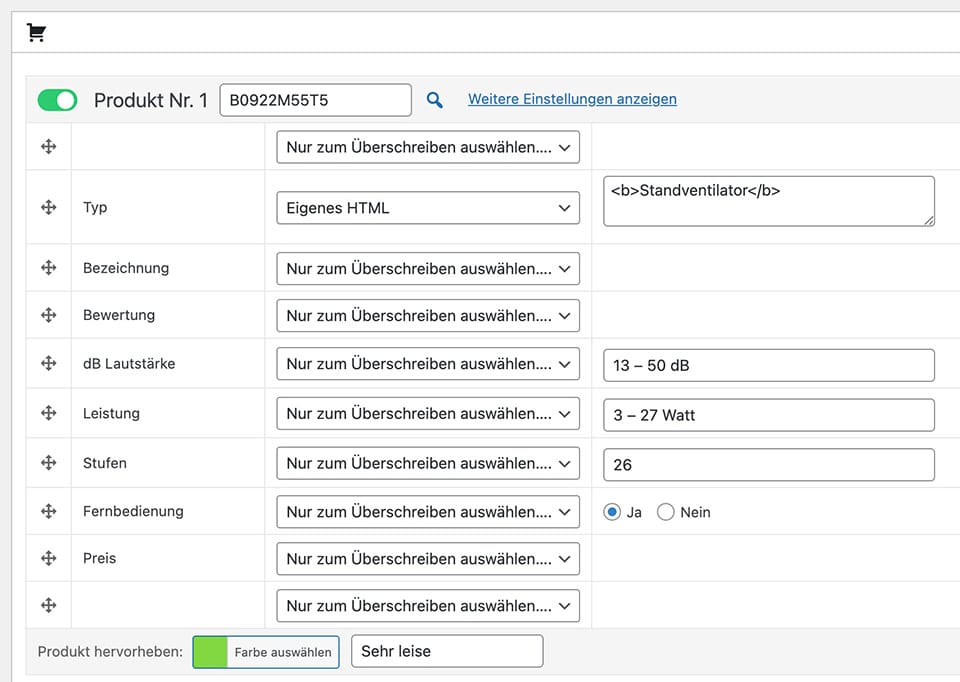Click the magnifier search icon beside ASIN field
960x682 pixels.
click(435, 100)
